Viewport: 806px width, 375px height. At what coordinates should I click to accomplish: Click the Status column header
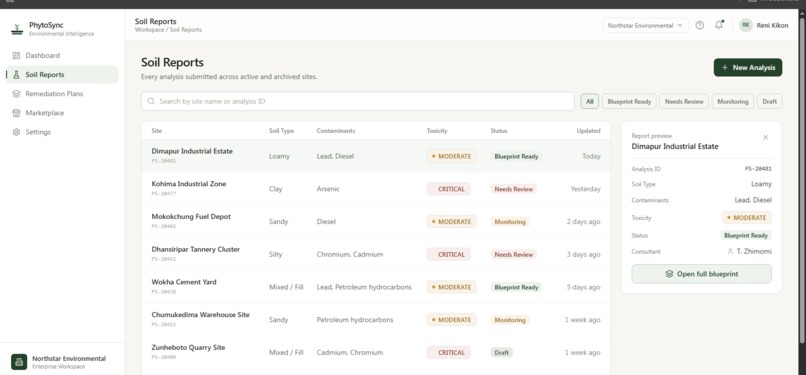point(499,131)
